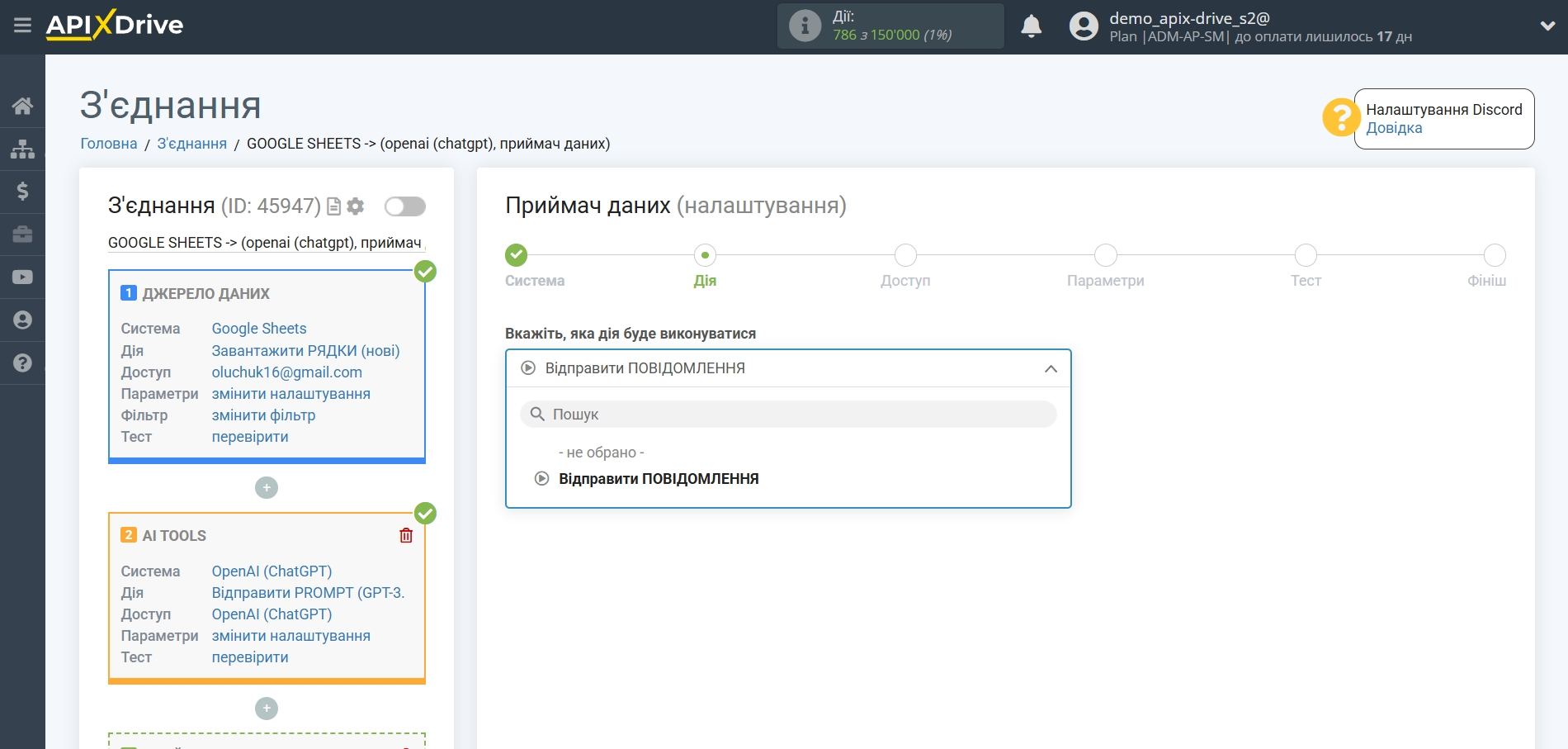1568x749 pixels.
Task: Click the user avatar icon
Action: [x=1084, y=26]
